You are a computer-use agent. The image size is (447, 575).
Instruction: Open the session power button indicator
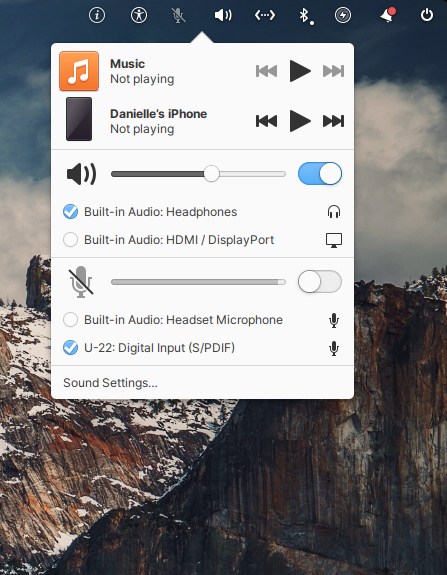click(x=426, y=15)
